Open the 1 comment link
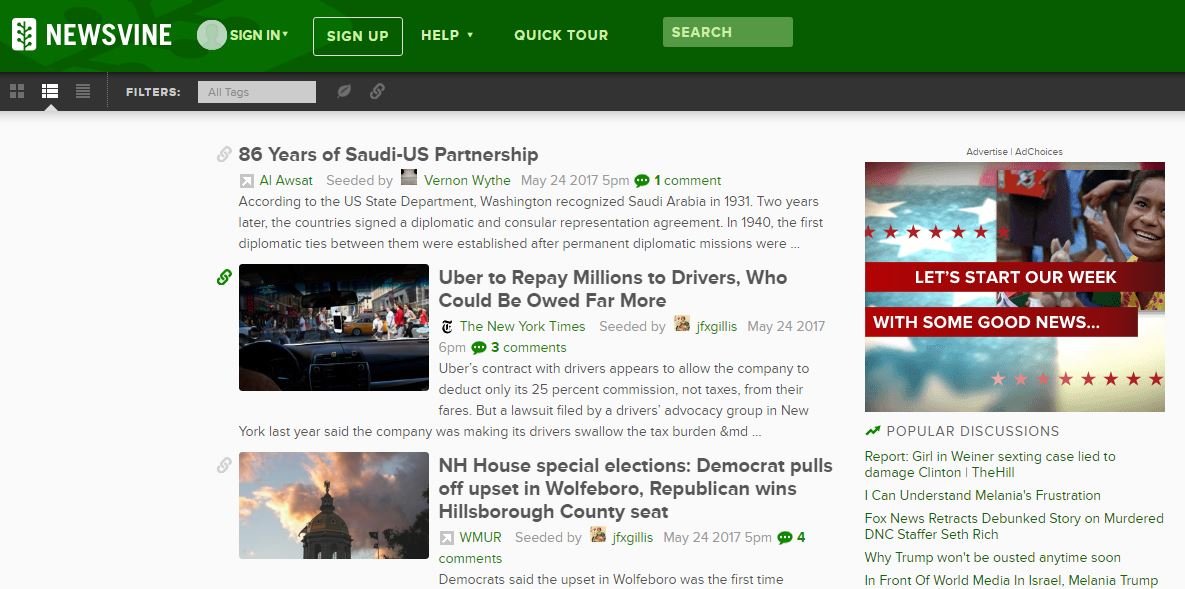The width and height of the screenshot is (1185, 589). click(688, 181)
